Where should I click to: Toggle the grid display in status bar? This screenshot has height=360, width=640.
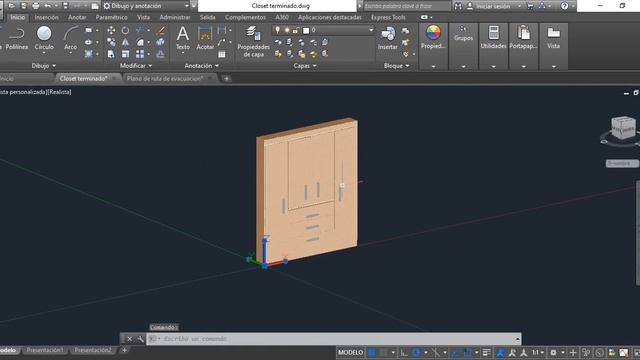372,352
